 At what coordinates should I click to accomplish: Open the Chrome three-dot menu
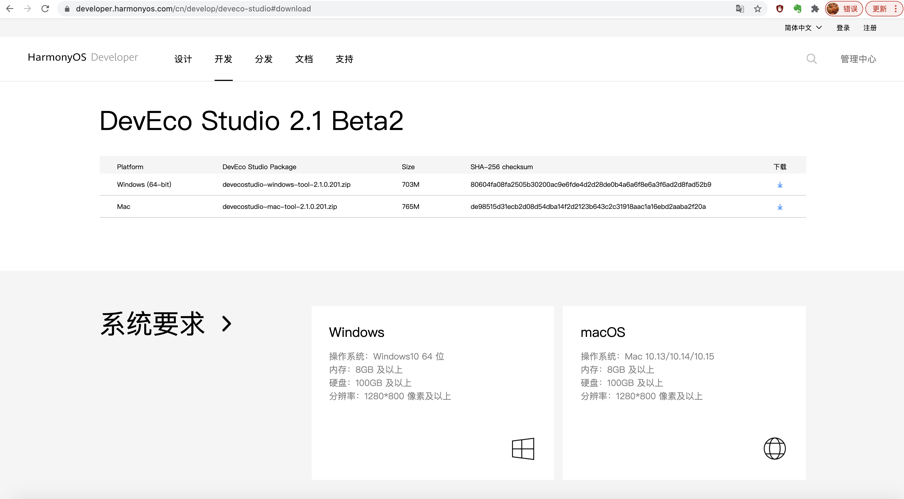[x=895, y=9]
